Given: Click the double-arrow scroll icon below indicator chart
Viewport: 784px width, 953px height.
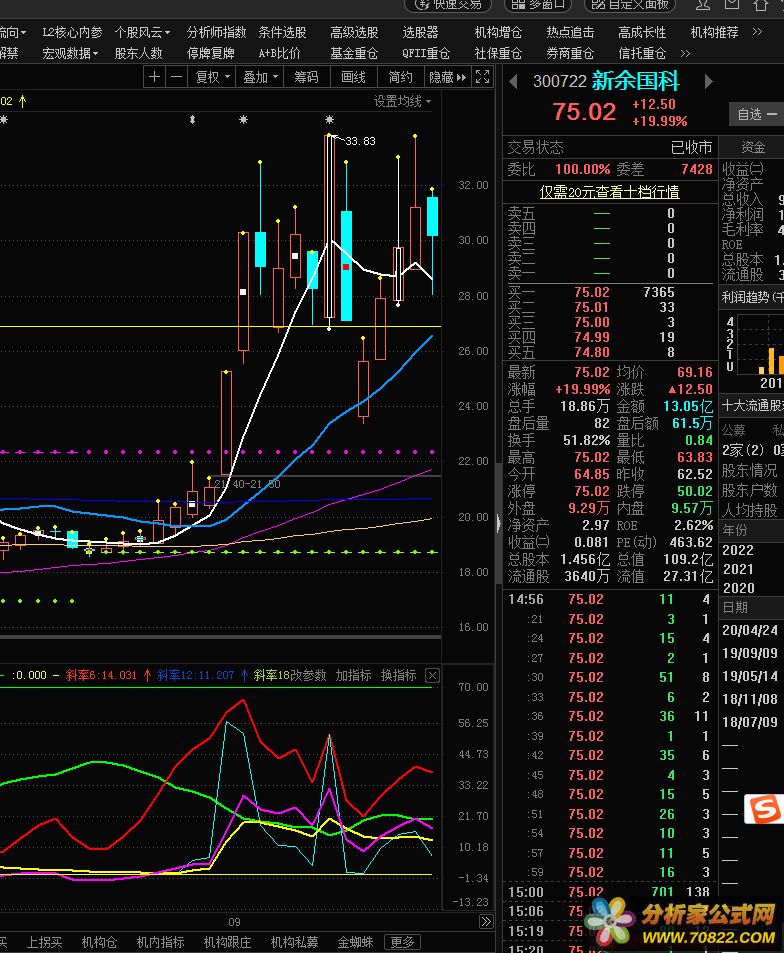Looking at the screenshot, I should [x=486, y=921].
